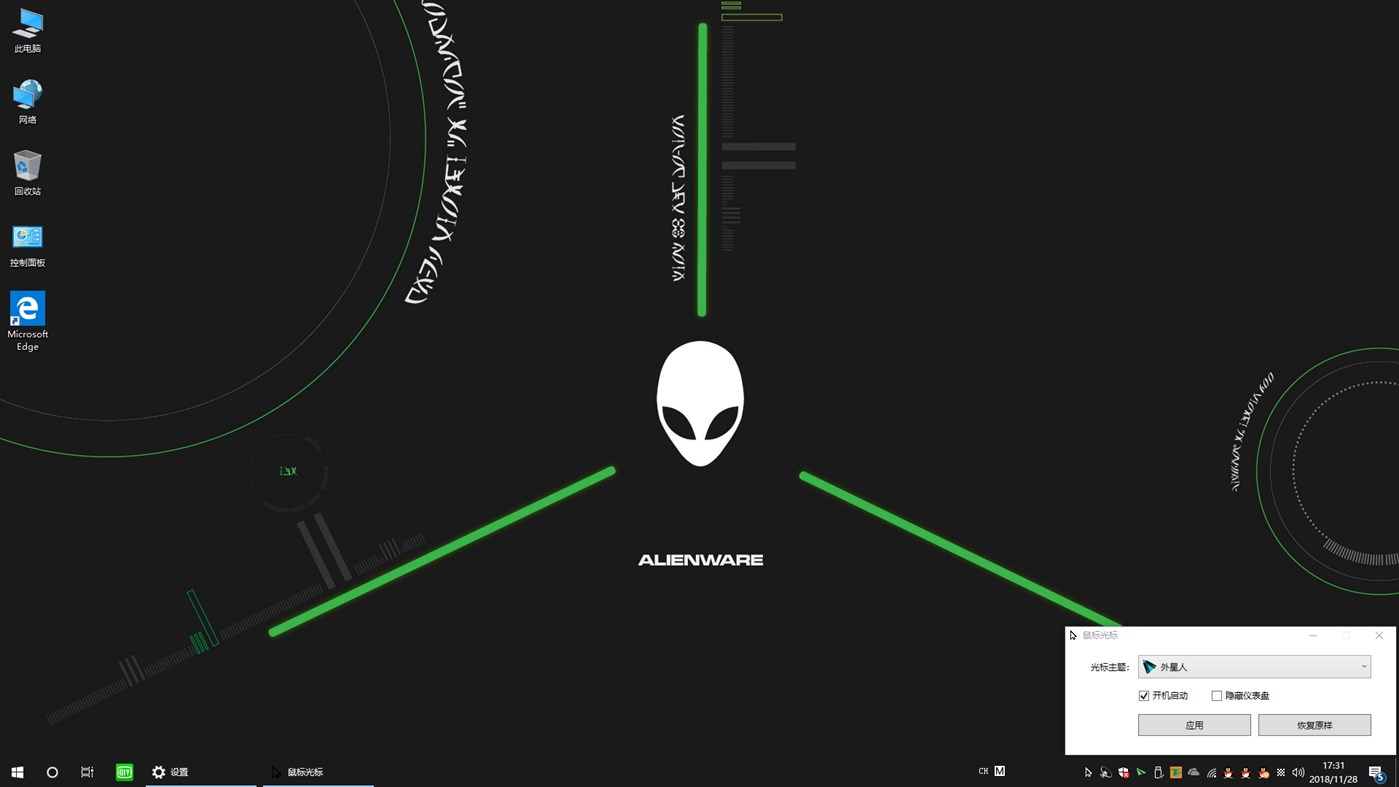
Task: Select the 鼠标光标 window on the taskbar
Action: point(300,771)
